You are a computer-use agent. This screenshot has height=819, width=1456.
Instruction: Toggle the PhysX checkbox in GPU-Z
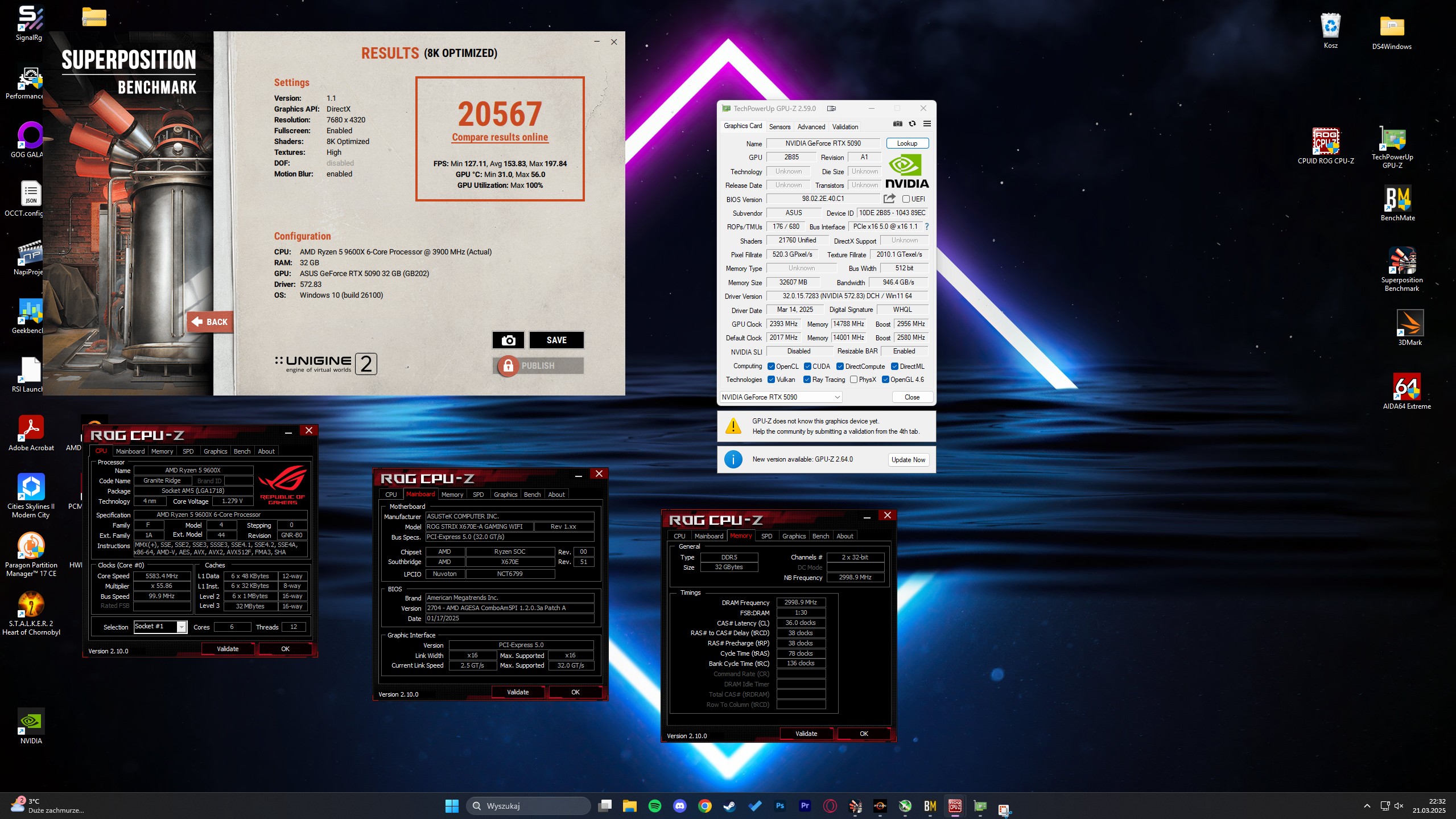853,380
